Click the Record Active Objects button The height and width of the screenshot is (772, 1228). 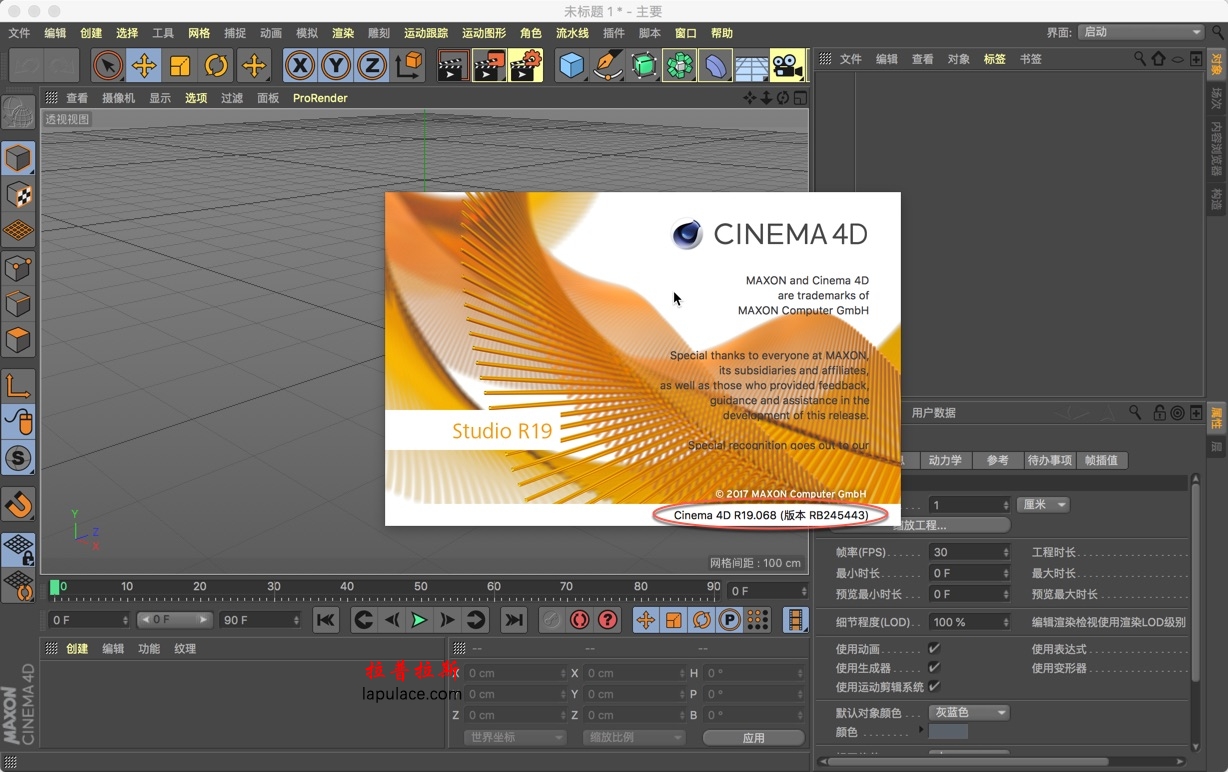pos(552,620)
